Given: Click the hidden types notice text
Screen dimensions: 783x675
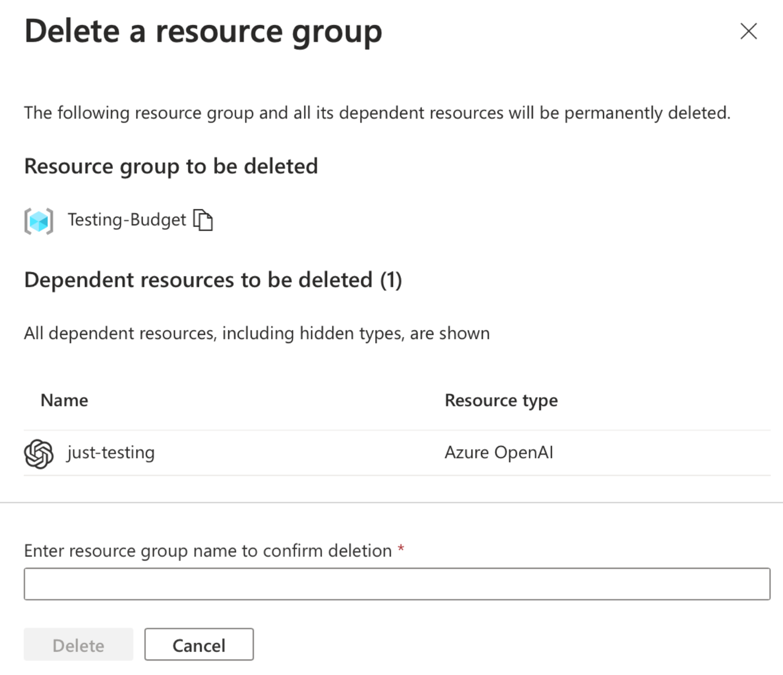Looking at the screenshot, I should [x=257, y=333].
